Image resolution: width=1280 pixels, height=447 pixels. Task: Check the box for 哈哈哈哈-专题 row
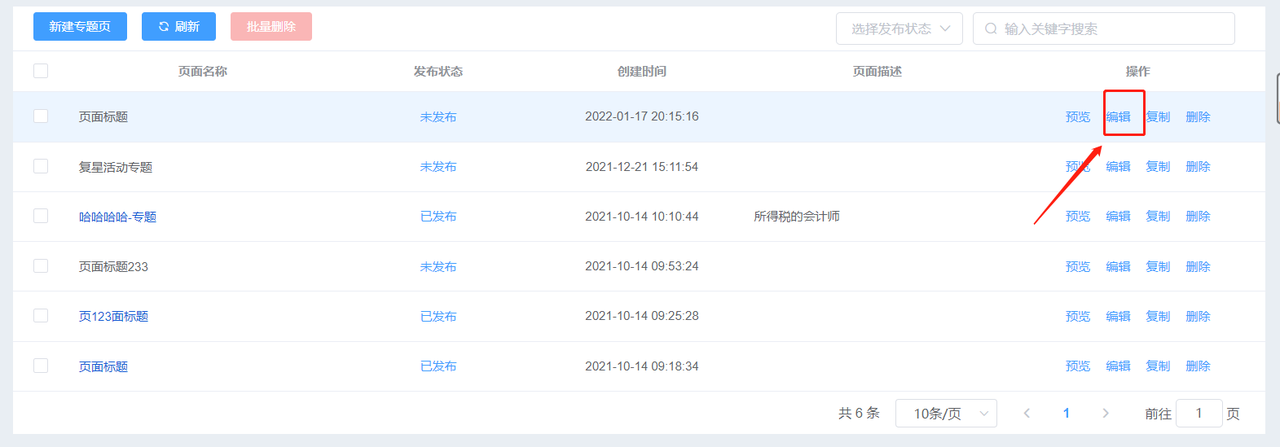coord(41,216)
